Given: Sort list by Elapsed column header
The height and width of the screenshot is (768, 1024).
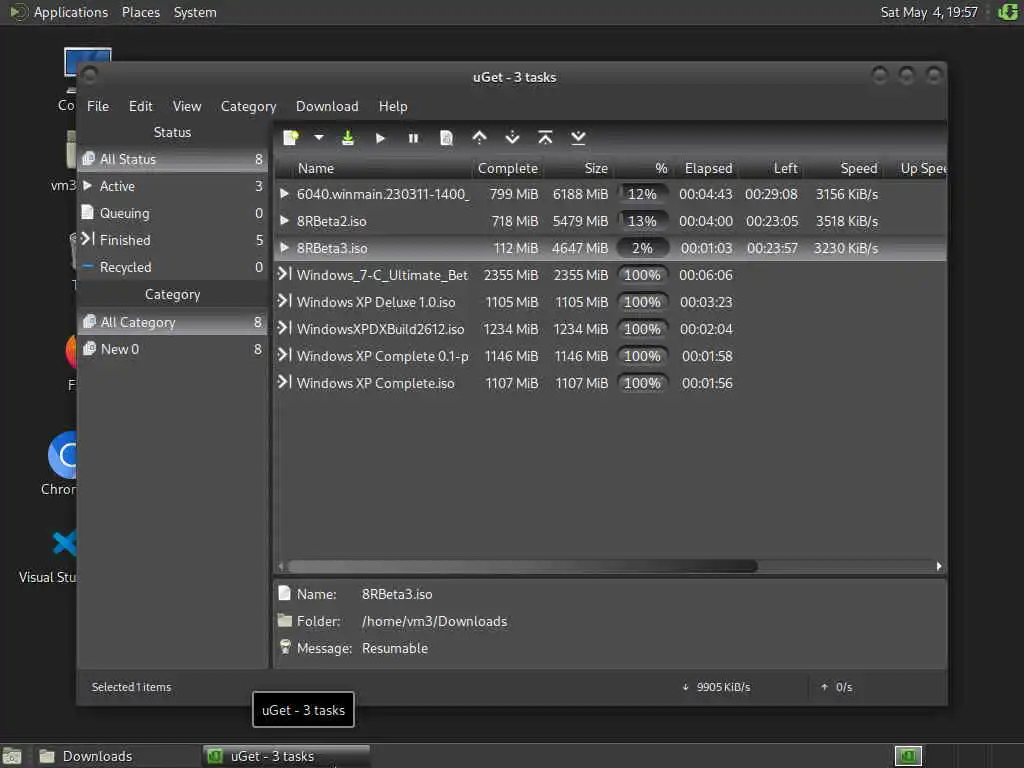Looking at the screenshot, I should point(708,168).
